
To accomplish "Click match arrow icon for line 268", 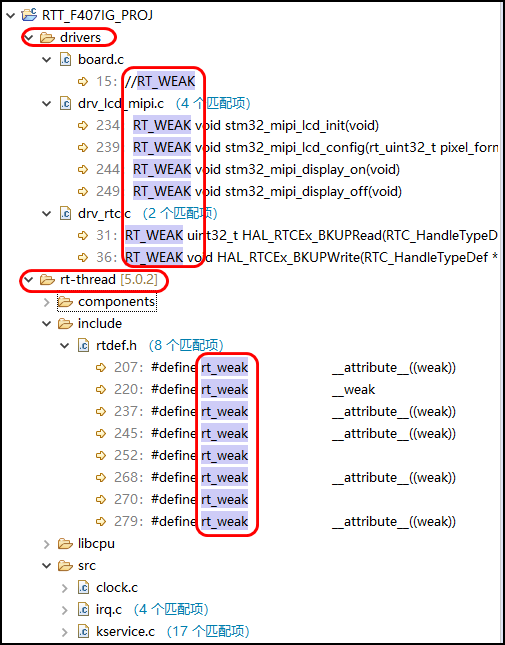I will coord(102,478).
